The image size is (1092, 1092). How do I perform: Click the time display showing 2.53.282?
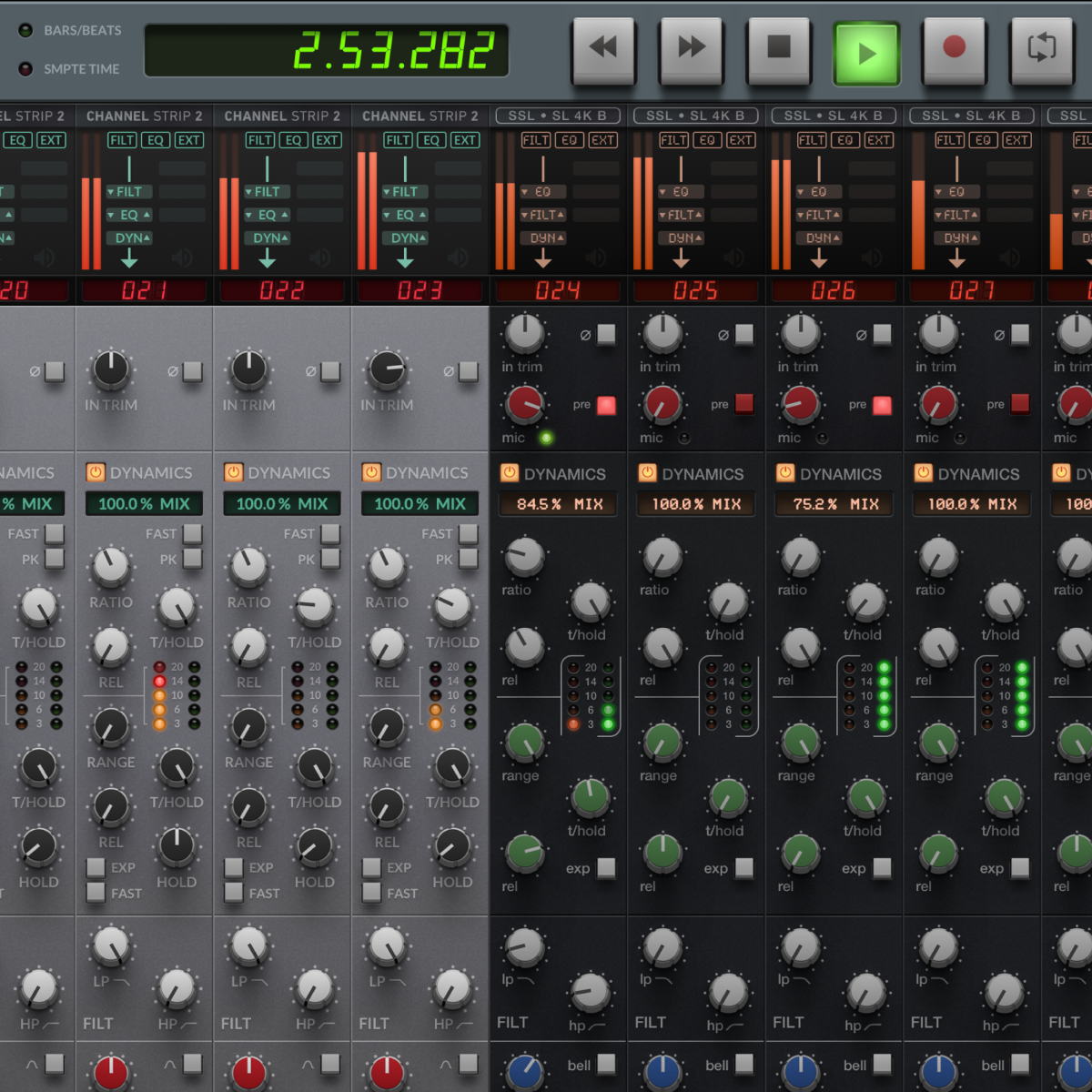(328, 50)
